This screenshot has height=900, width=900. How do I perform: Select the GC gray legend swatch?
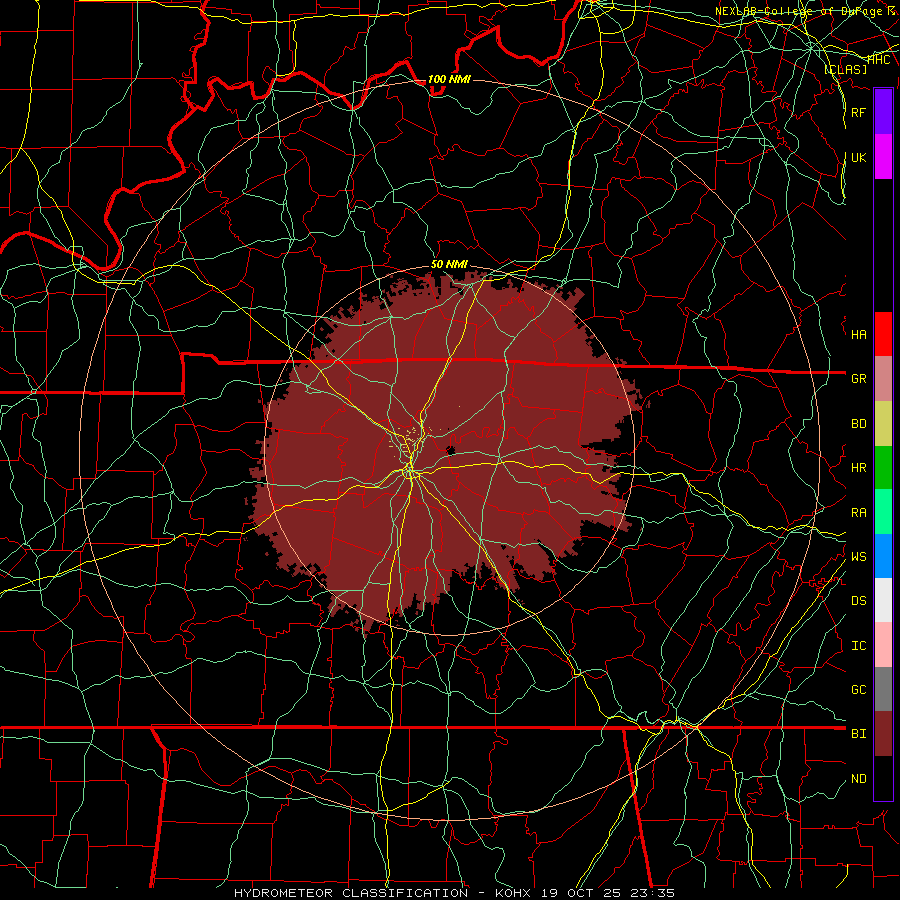(x=883, y=689)
